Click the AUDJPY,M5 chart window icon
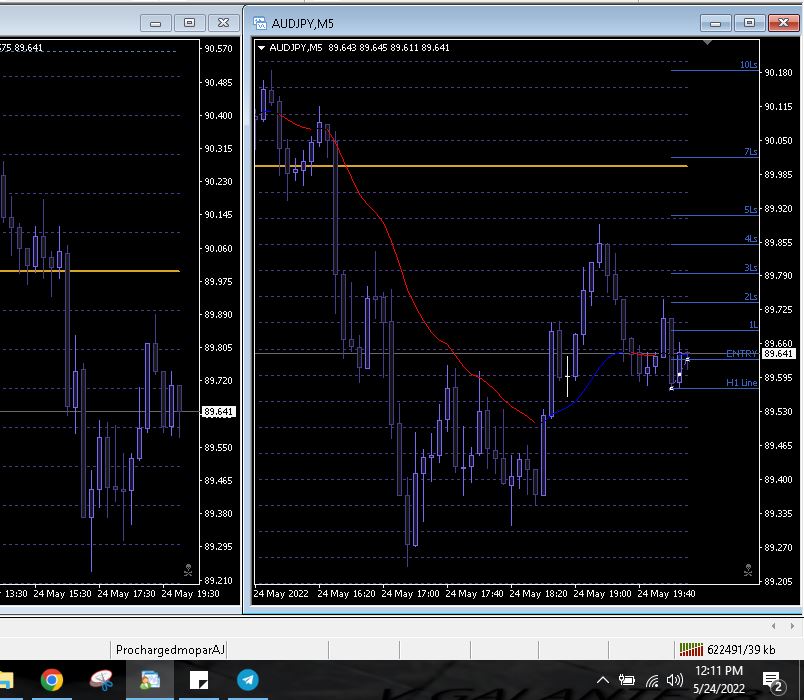Viewport: 804px width, 700px height. [261, 23]
